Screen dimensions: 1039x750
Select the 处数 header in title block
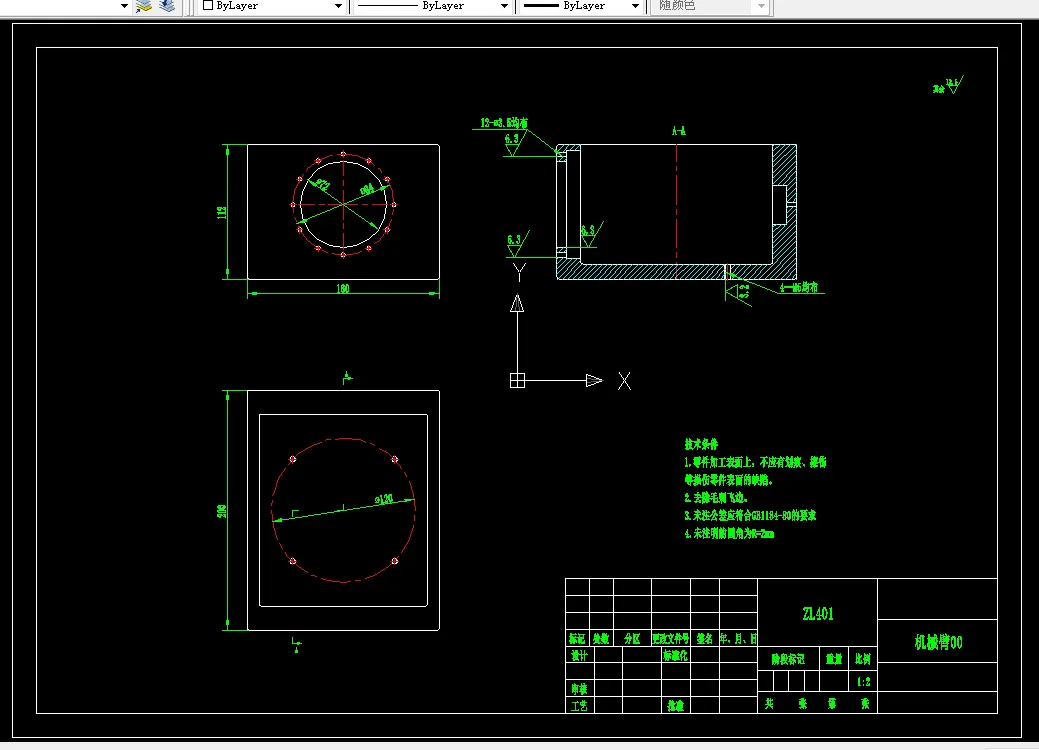click(x=601, y=639)
